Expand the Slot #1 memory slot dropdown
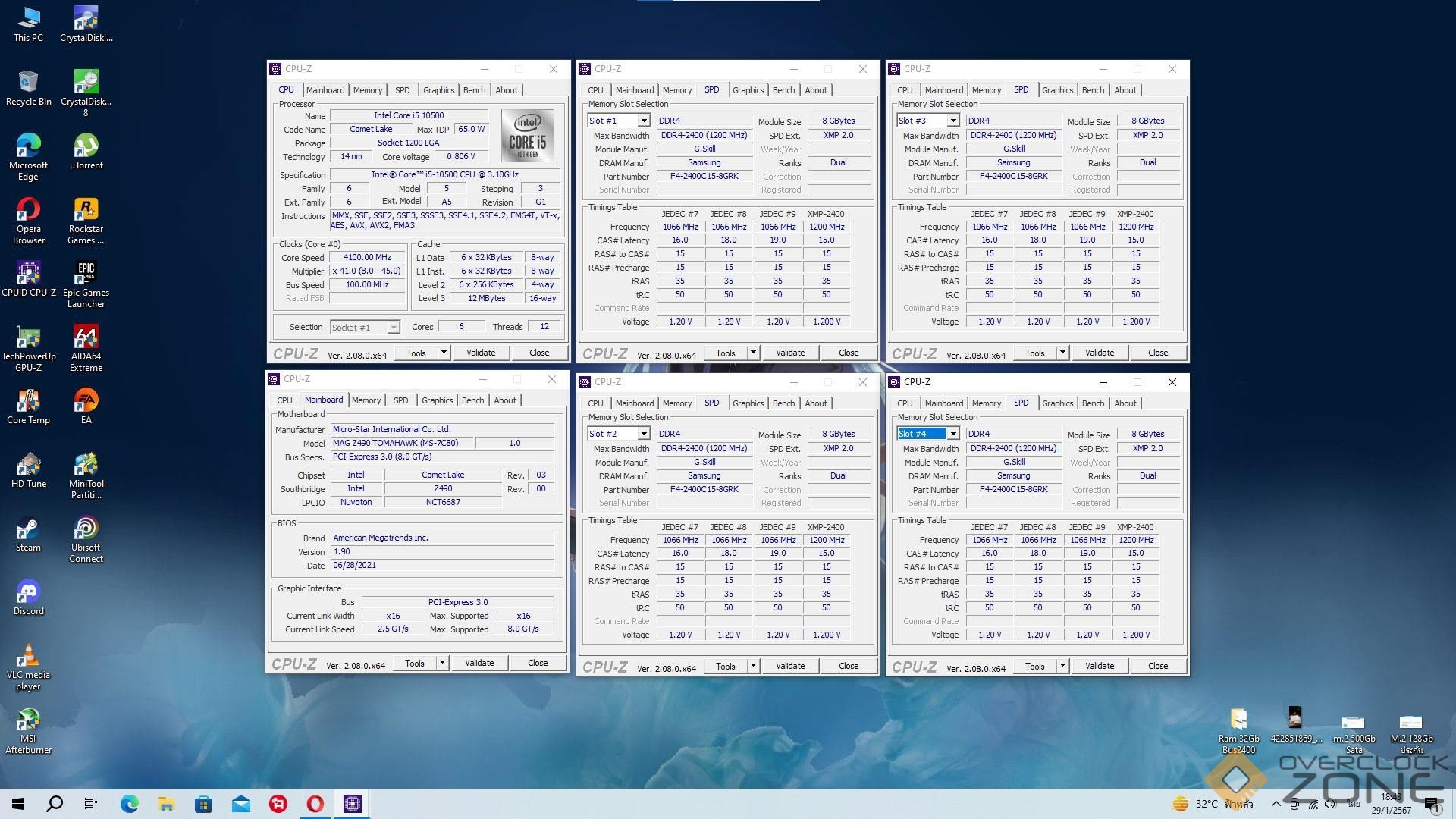This screenshot has height=819, width=1456. coord(643,121)
